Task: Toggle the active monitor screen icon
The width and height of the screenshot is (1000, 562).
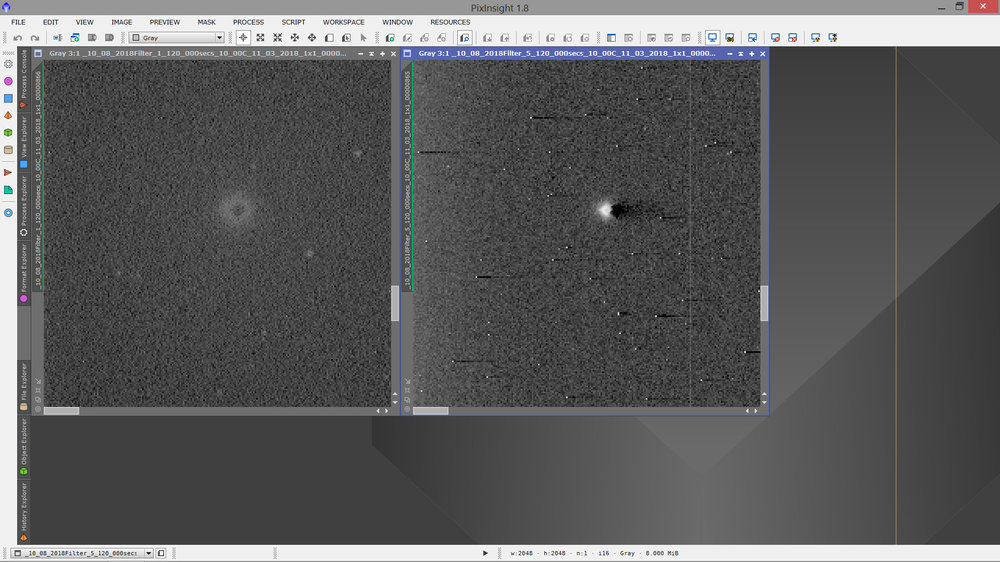Action: click(712, 38)
